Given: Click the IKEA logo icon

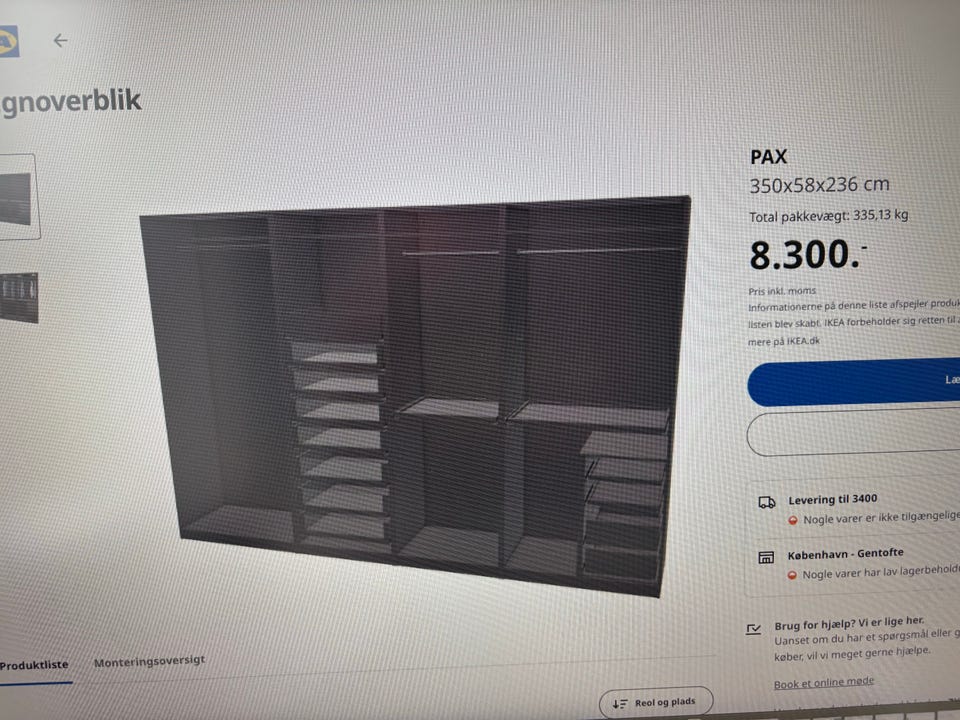Looking at the screenshot, I should click(x=9, y=42).
